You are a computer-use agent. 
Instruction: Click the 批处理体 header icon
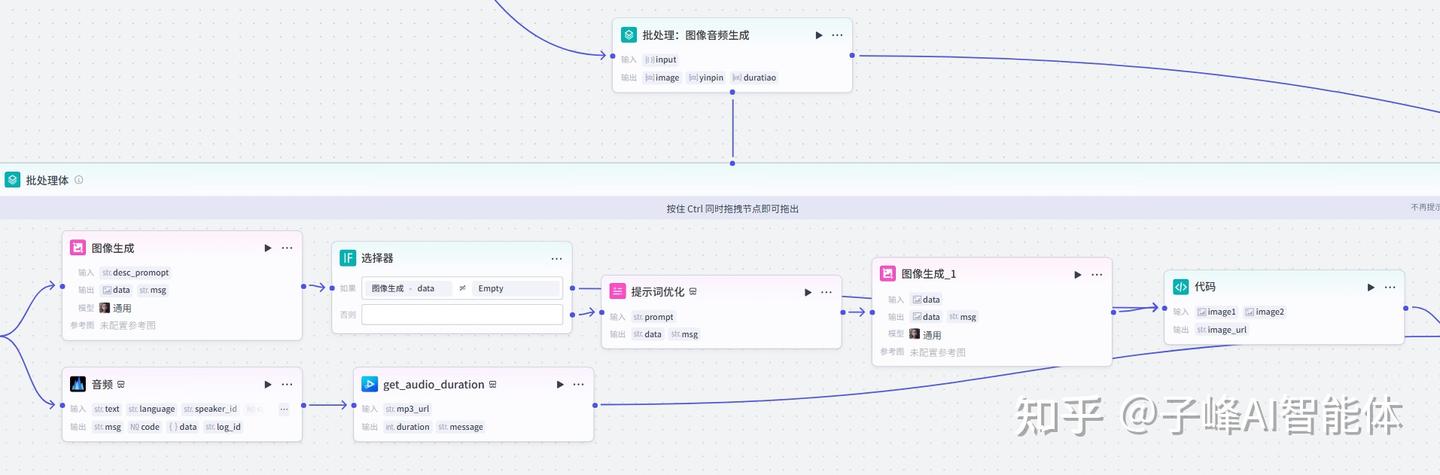12,180
